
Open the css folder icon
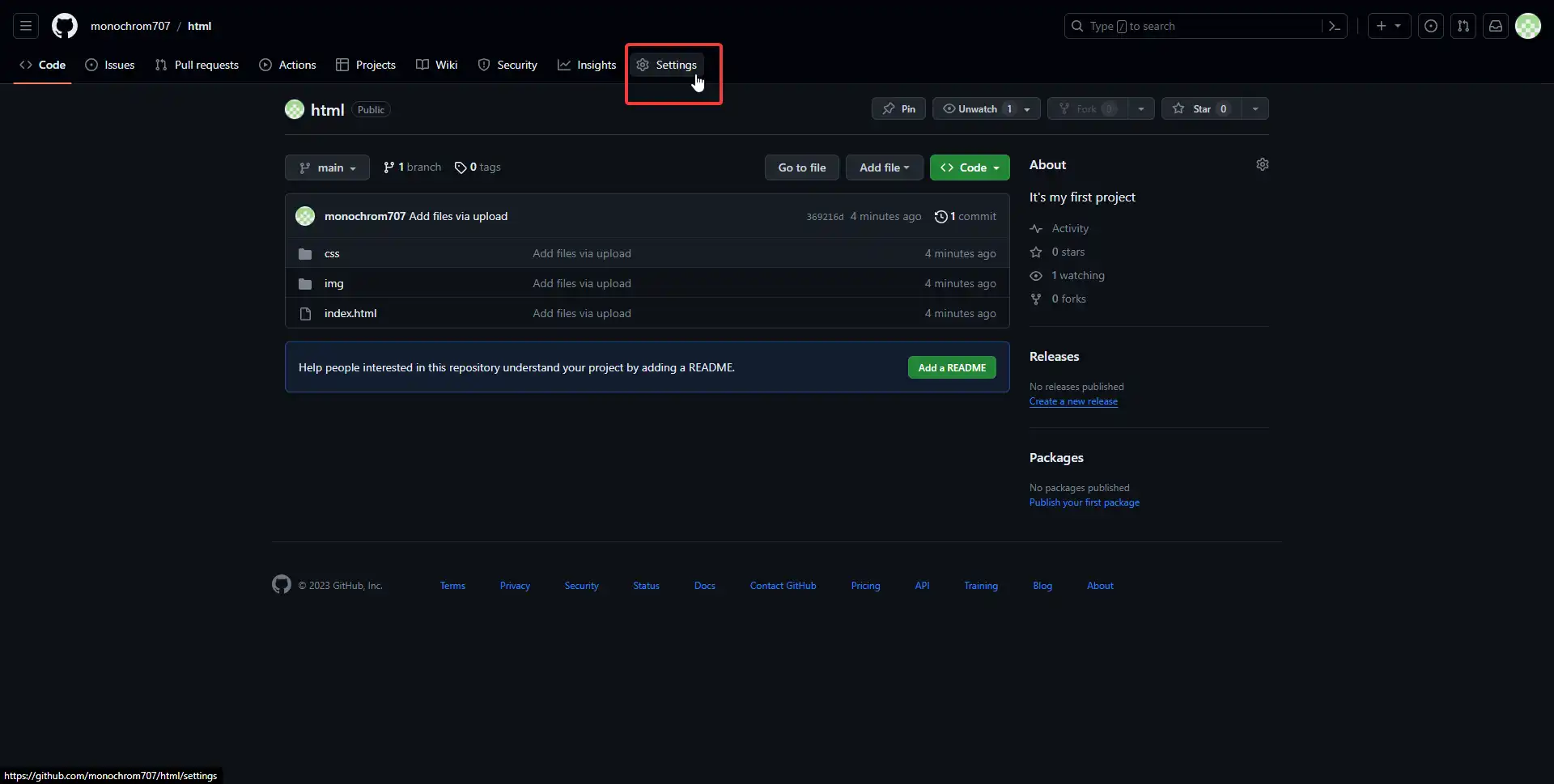click(305, 254)
